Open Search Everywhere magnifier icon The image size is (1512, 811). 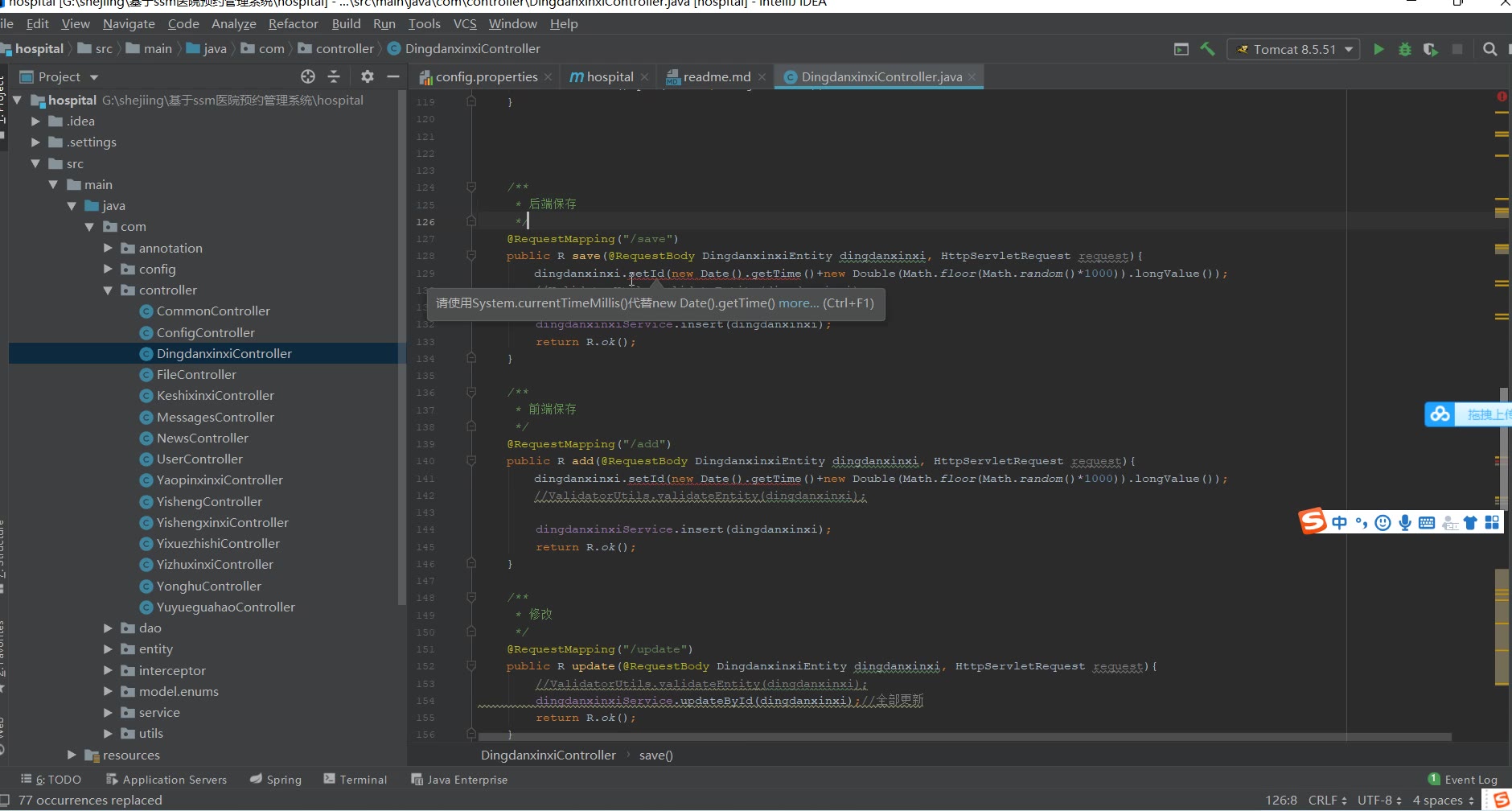(1489, 49)
